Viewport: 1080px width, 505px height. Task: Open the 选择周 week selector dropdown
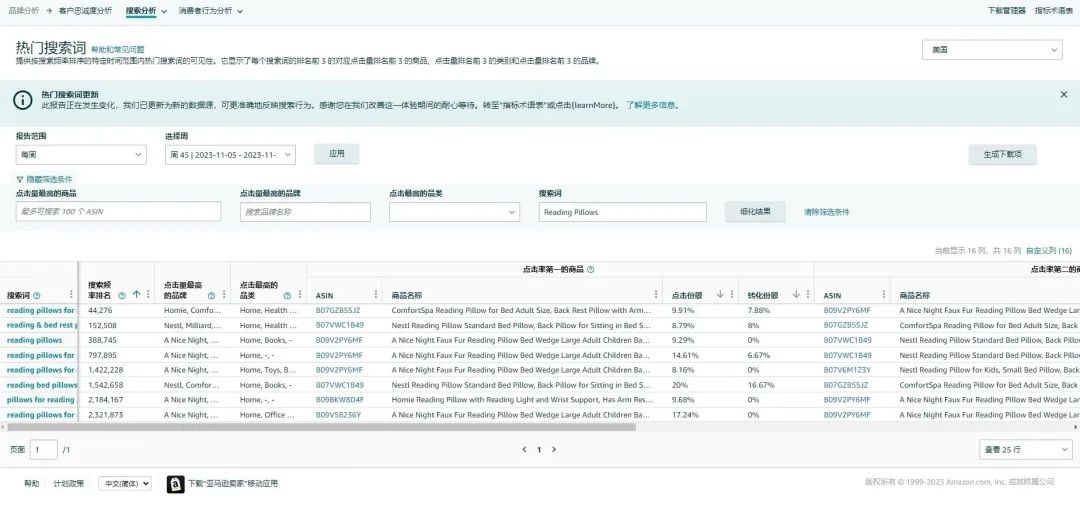click(230, 155)
